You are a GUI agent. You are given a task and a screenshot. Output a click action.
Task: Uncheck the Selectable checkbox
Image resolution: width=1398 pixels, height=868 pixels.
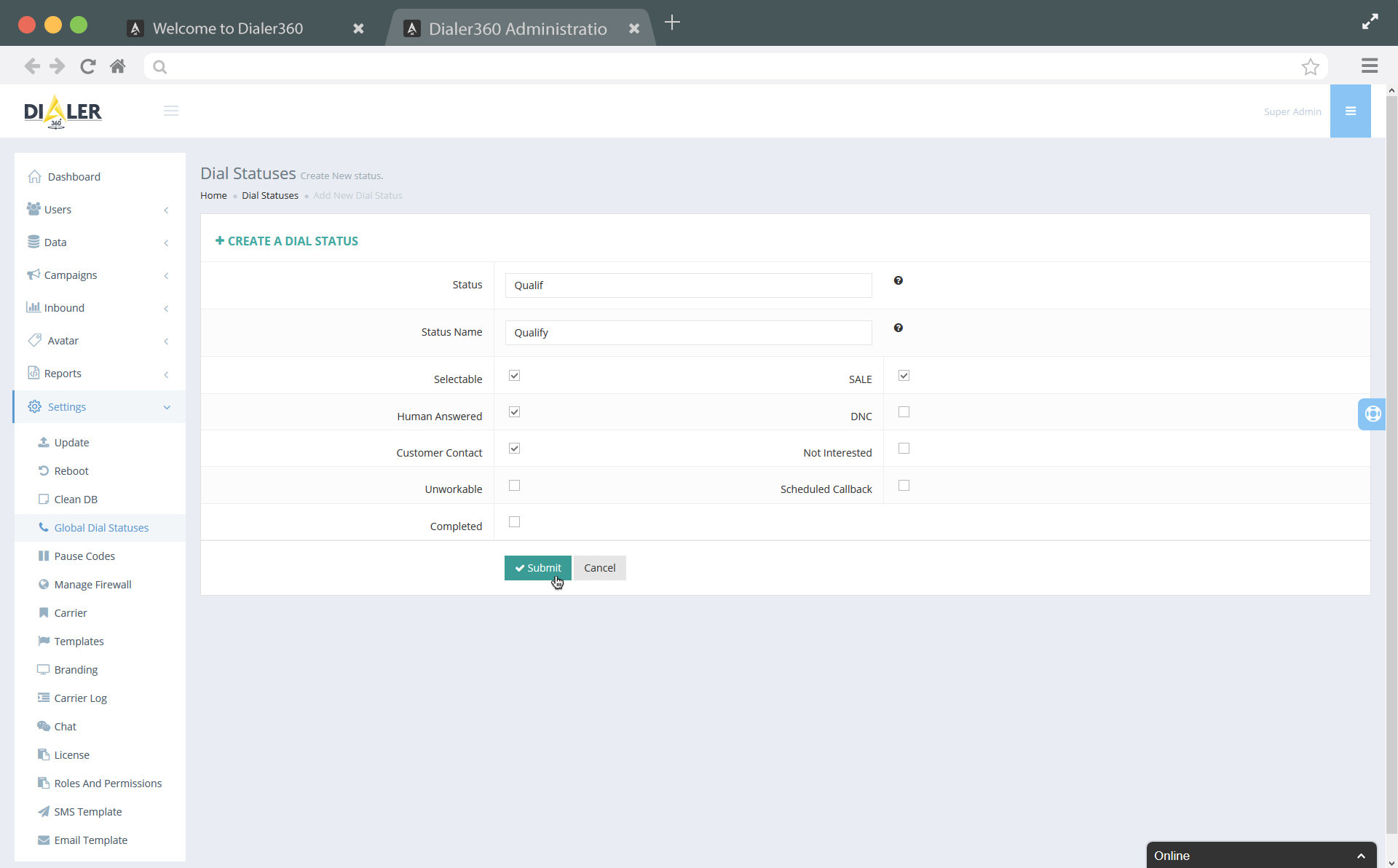(x=514, y=375)
